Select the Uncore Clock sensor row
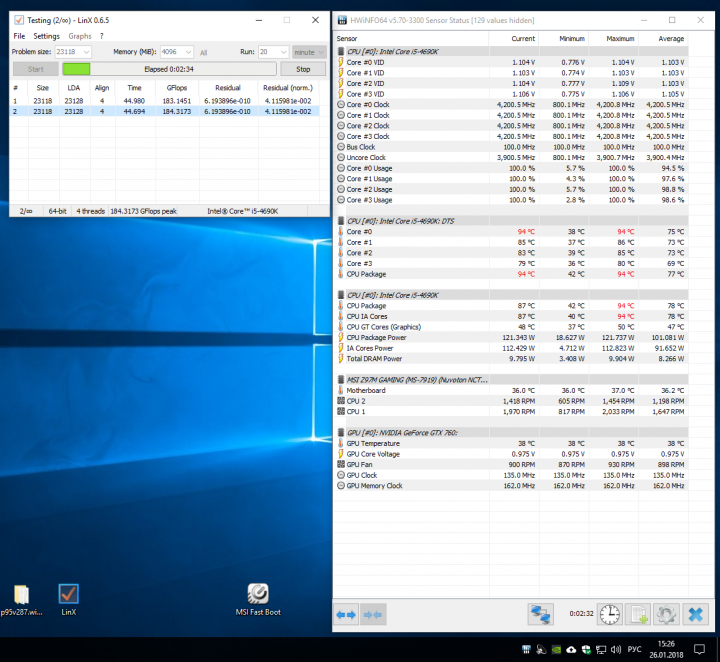The width and height of the screenshot is (720, 662). pos(512,157)
